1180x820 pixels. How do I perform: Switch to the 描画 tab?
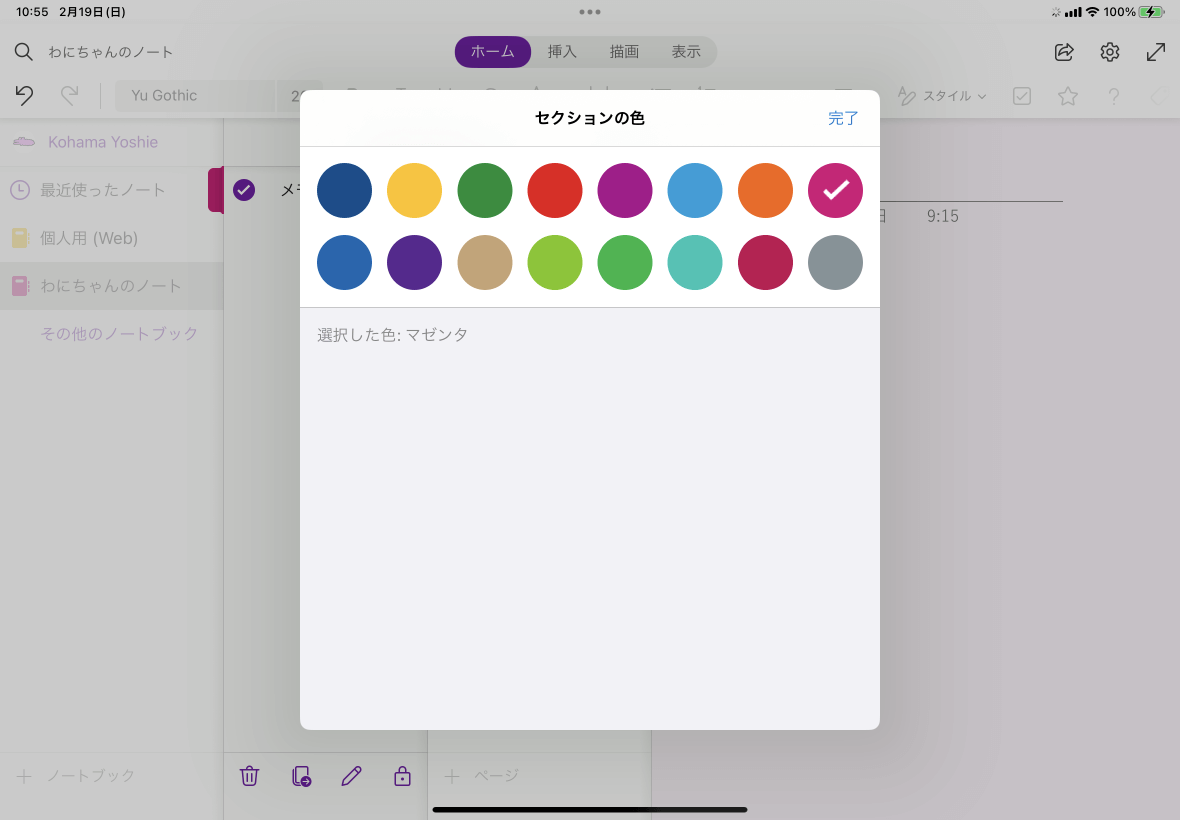(624, 52)
